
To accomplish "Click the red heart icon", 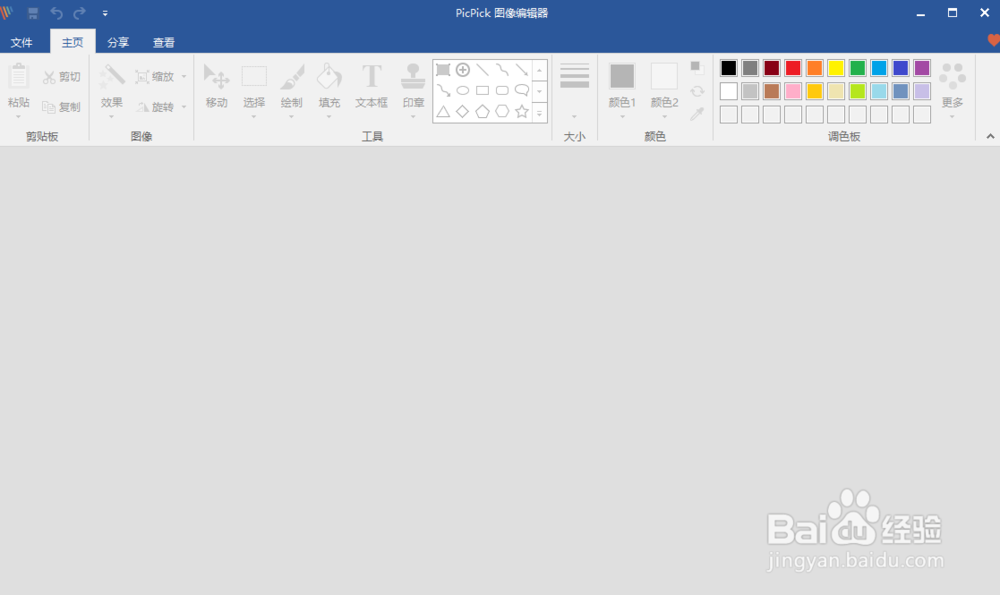I will click(993, 40).
